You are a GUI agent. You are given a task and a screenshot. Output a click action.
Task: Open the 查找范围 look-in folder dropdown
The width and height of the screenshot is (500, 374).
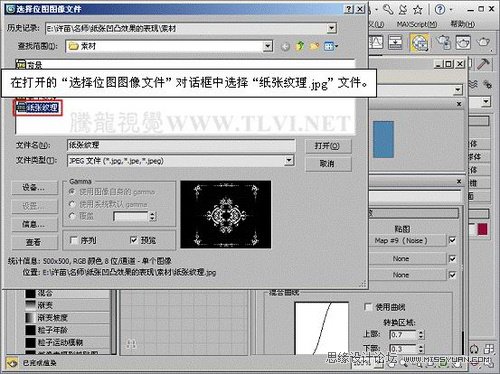tap(267, 46)
